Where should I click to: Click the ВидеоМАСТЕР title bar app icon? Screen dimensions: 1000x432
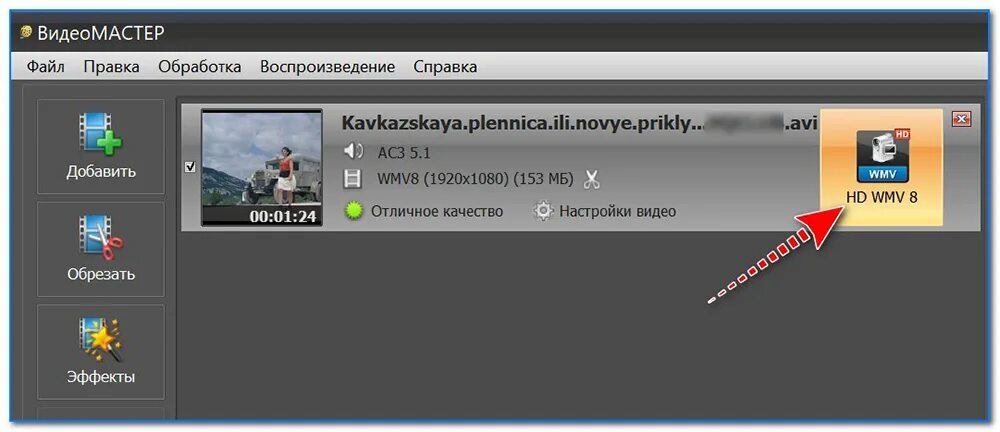point(26,31)
